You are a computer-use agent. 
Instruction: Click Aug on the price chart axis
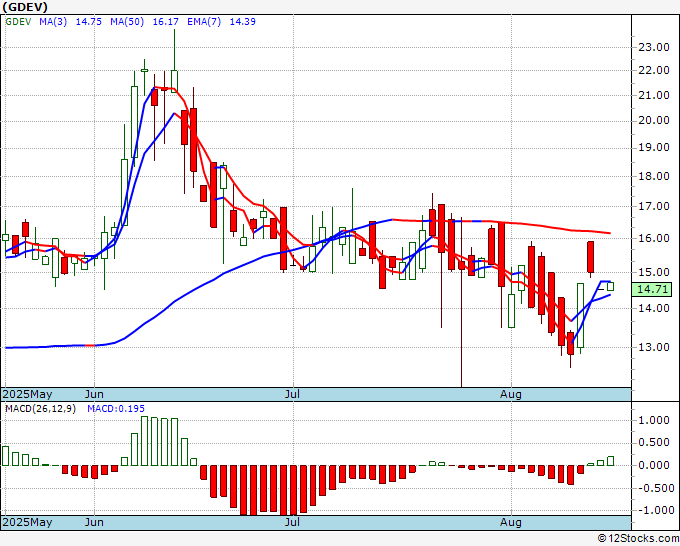pos(510,394)
